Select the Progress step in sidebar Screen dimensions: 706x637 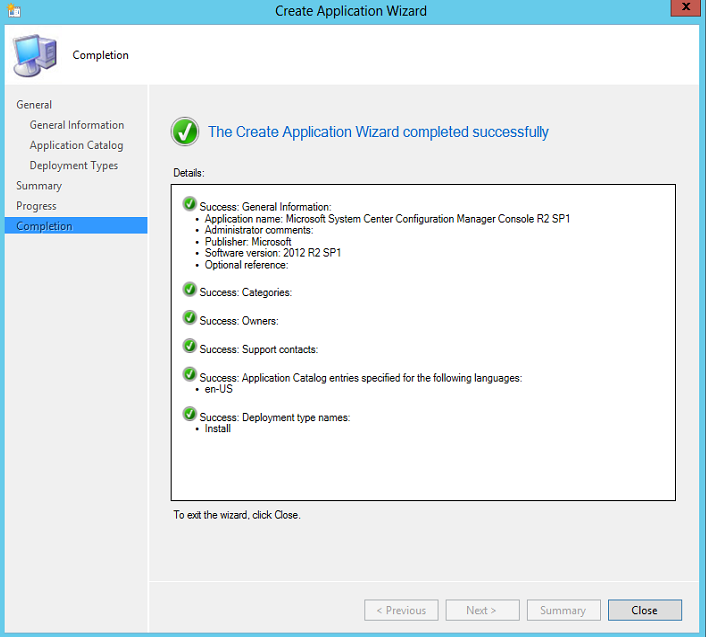point(36,206)
